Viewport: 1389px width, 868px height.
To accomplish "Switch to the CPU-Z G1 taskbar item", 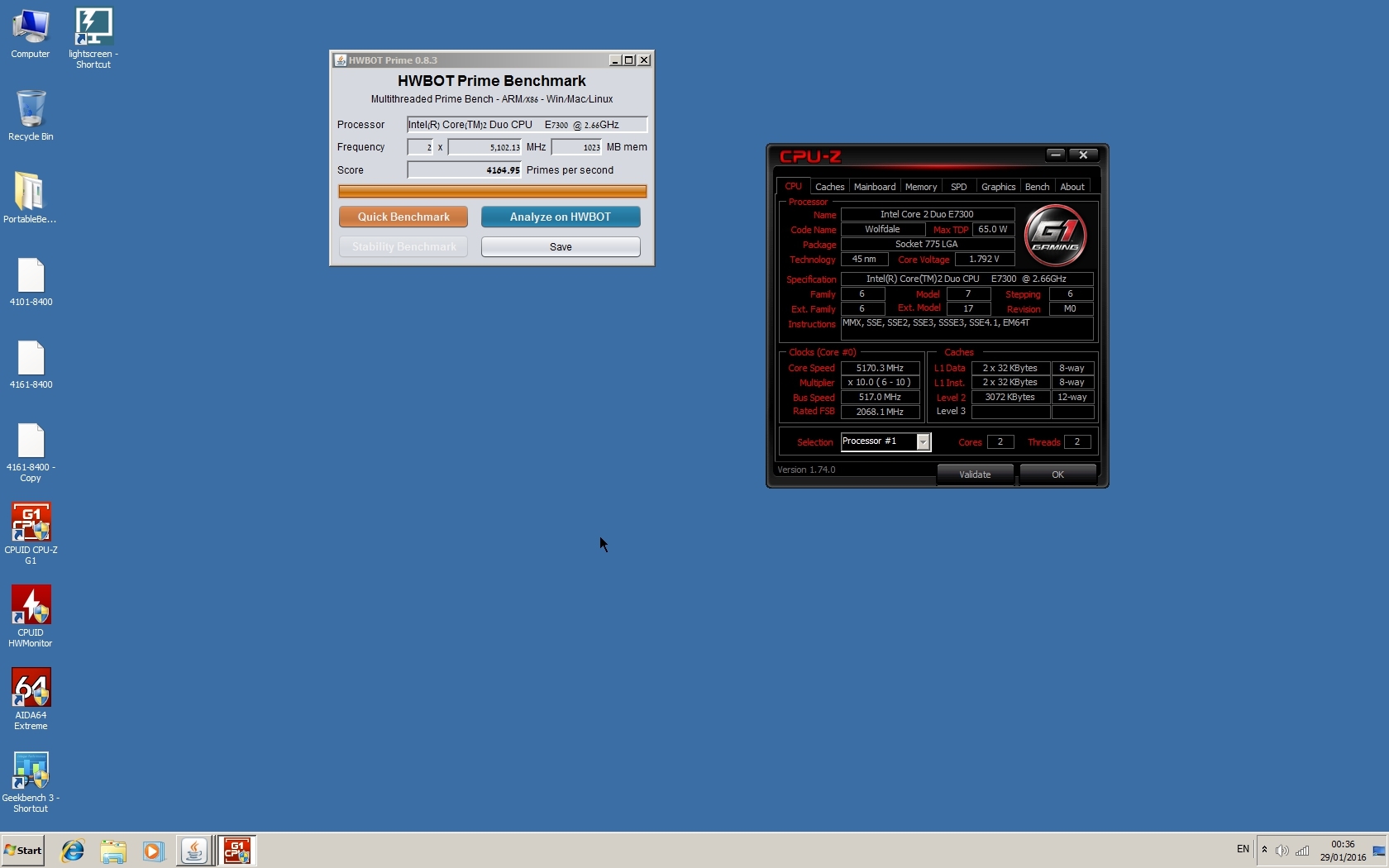I will [x=237, y=851].
